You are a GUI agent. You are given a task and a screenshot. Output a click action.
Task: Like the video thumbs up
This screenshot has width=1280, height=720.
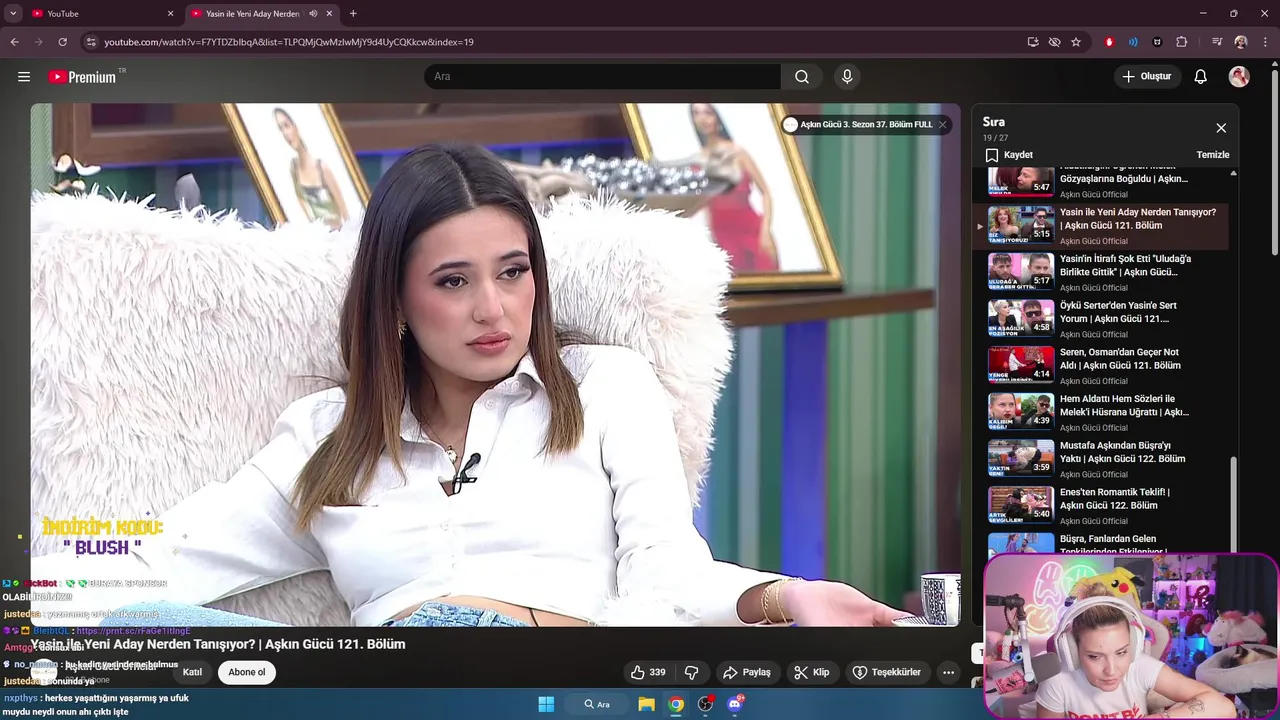[648, 672]
